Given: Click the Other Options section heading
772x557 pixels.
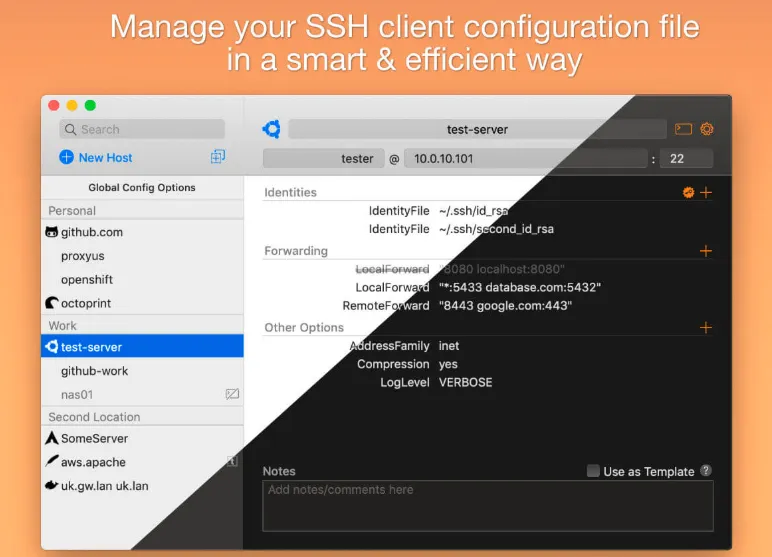Looking at the screenshot, I should [304, 328].
